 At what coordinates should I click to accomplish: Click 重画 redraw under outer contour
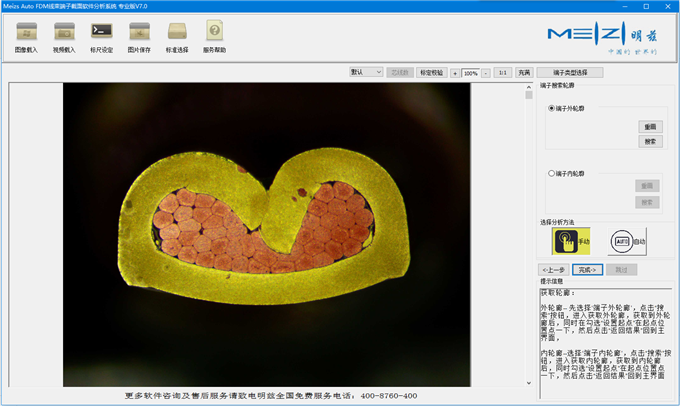650,127
